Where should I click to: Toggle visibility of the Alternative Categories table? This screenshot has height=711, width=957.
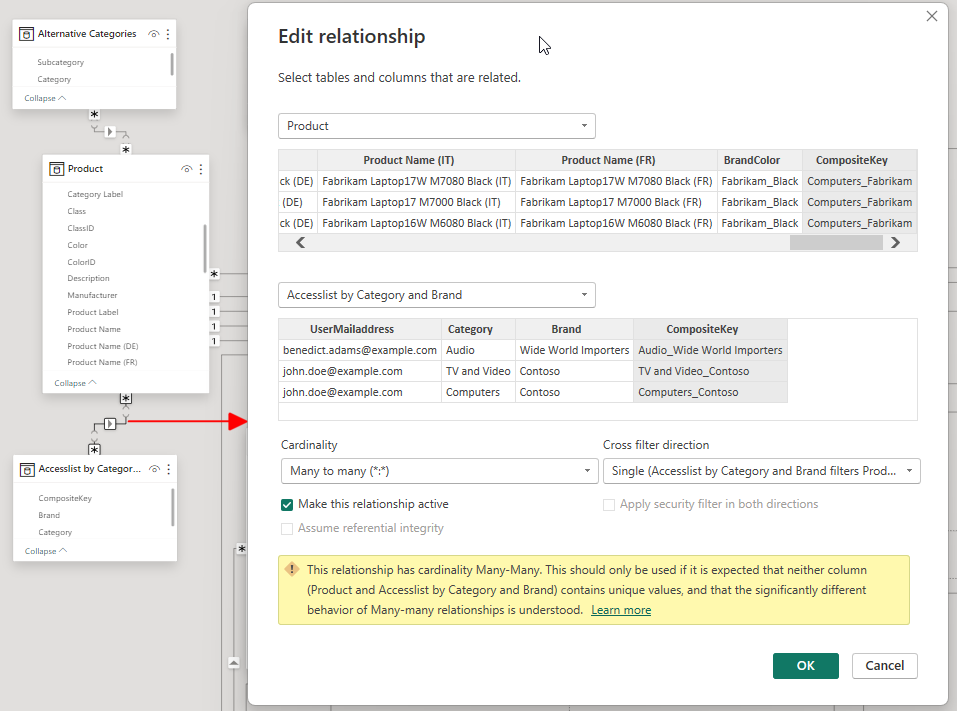pos(153,34)
